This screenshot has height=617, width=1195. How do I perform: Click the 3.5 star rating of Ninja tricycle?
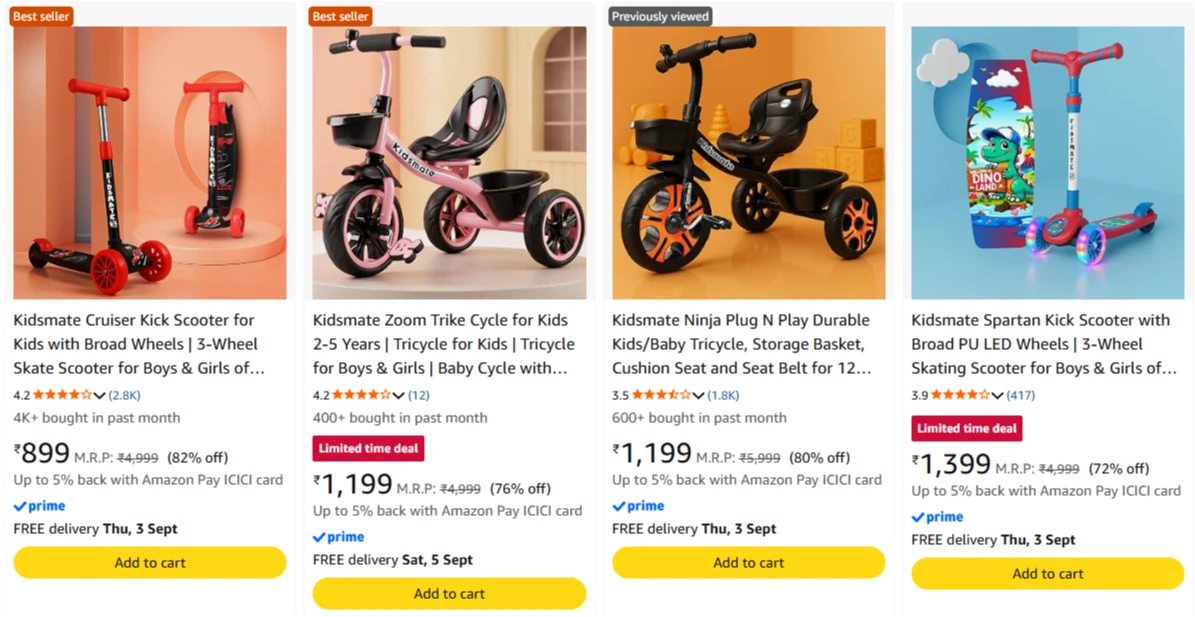[662, 395]
